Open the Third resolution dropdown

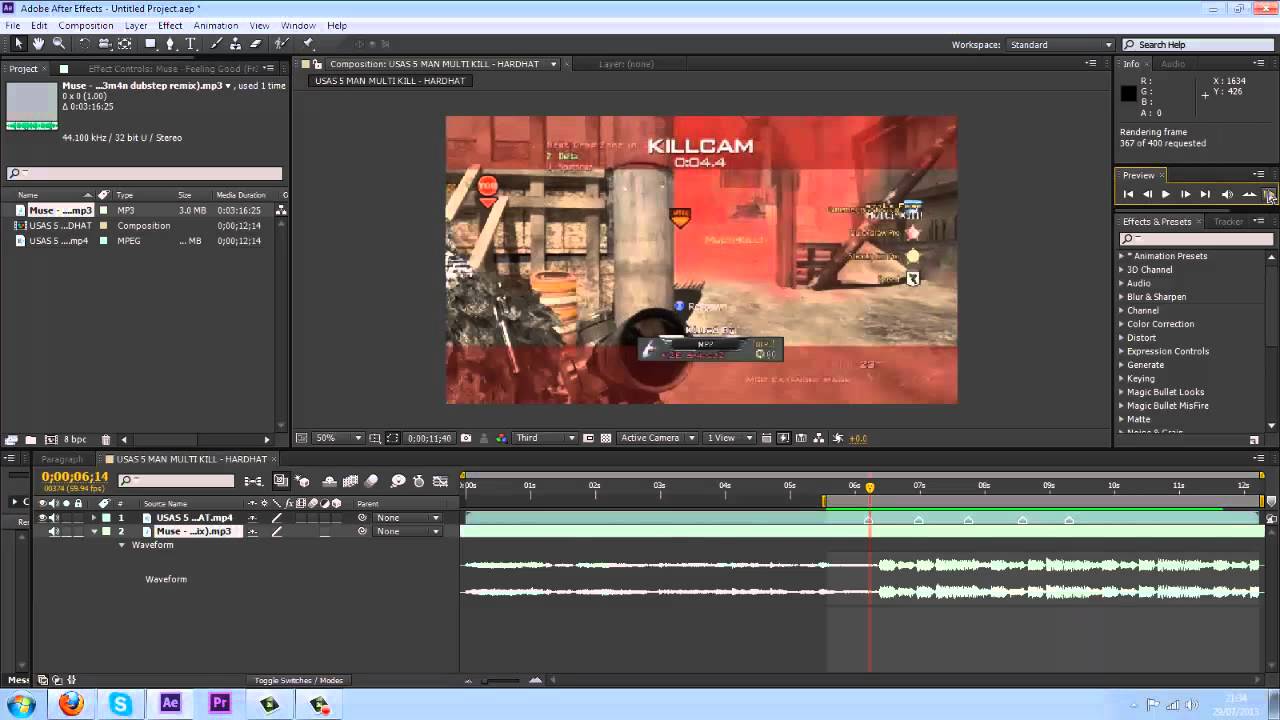[x=545, y=438]
